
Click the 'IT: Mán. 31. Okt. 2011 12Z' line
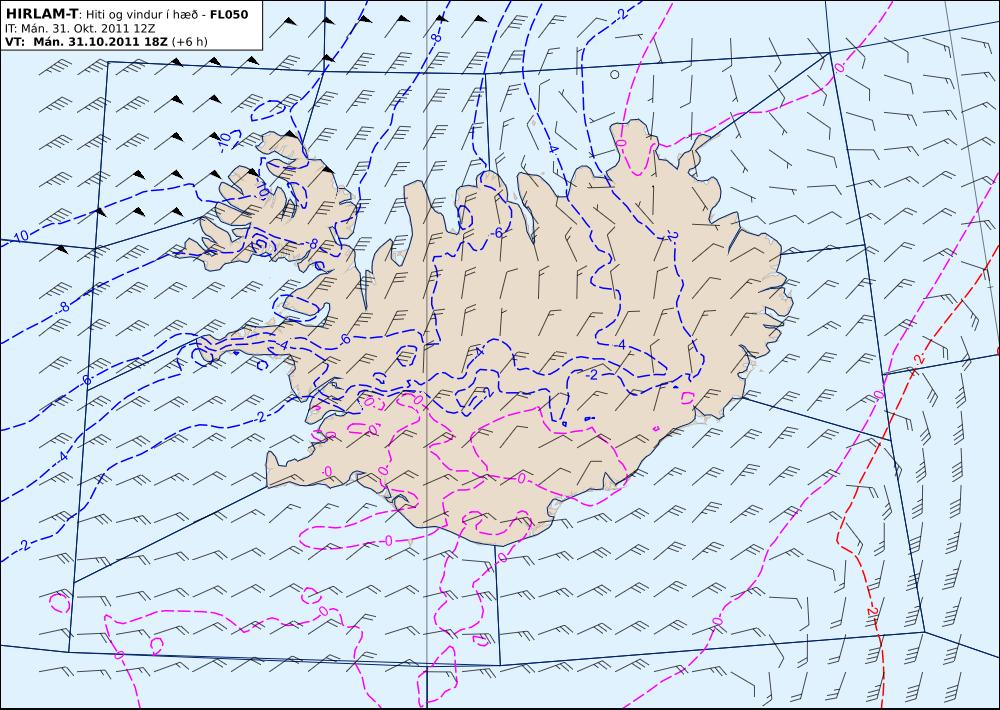coord(80,29)
